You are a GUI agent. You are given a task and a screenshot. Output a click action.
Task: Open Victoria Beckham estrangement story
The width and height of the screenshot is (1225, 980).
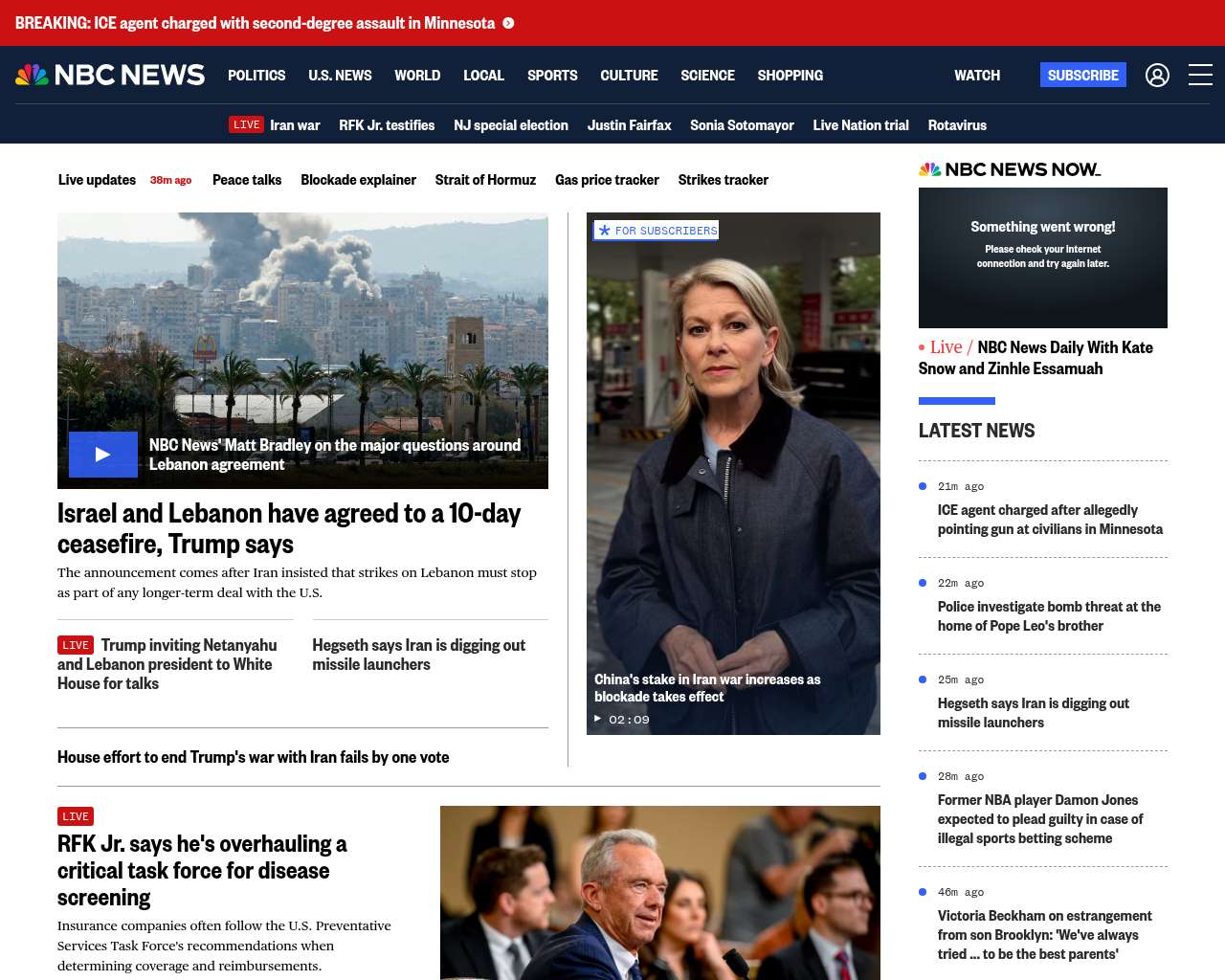[1044, 935]
